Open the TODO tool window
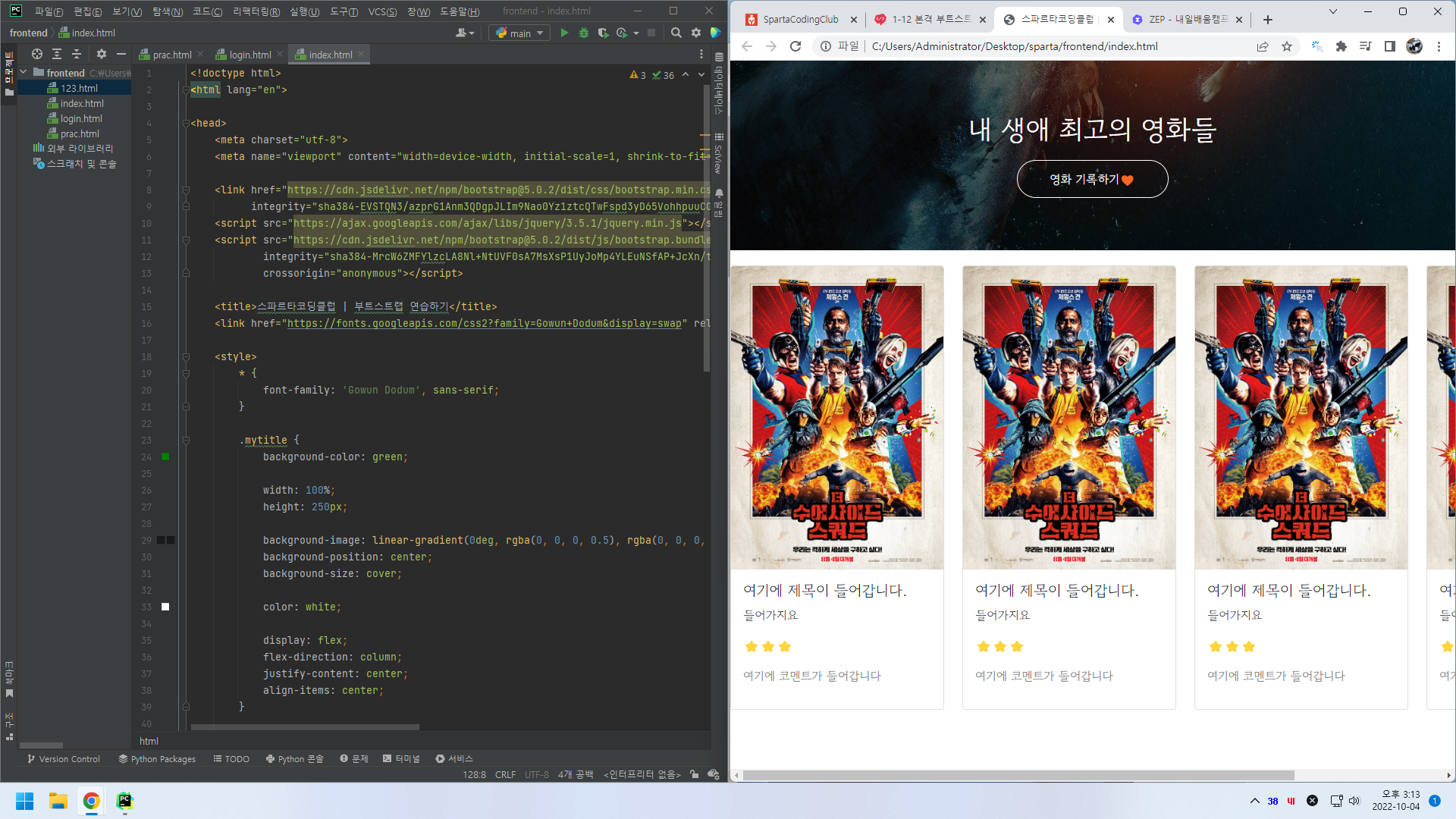The height and width of the screenshot is (819, 1456). [231, 758]
